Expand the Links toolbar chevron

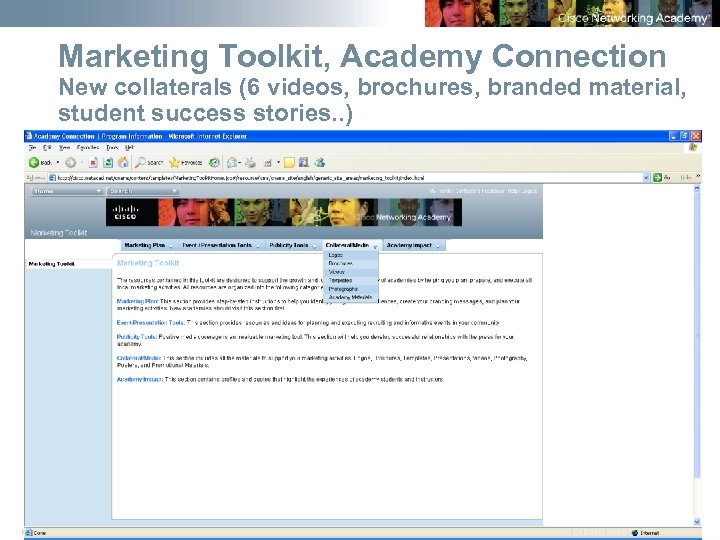698,176
